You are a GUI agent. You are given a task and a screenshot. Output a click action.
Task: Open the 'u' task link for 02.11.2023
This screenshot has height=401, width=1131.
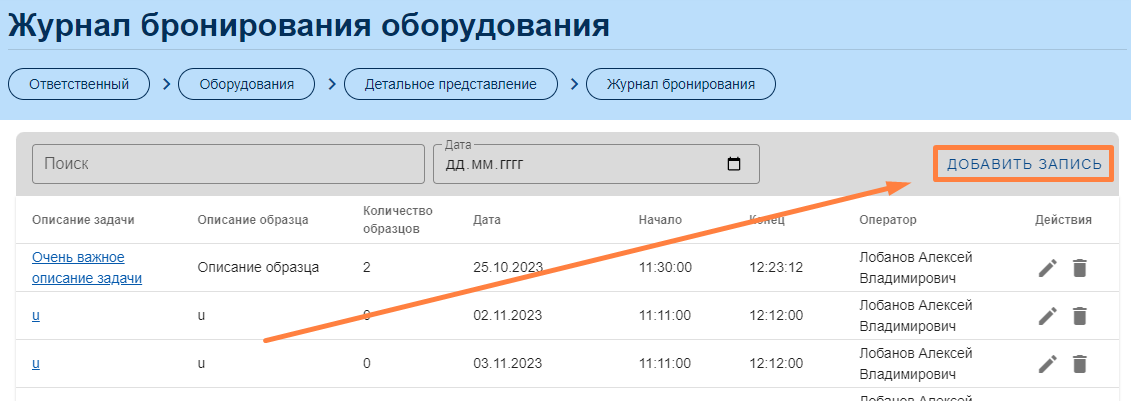click(36, 316)
